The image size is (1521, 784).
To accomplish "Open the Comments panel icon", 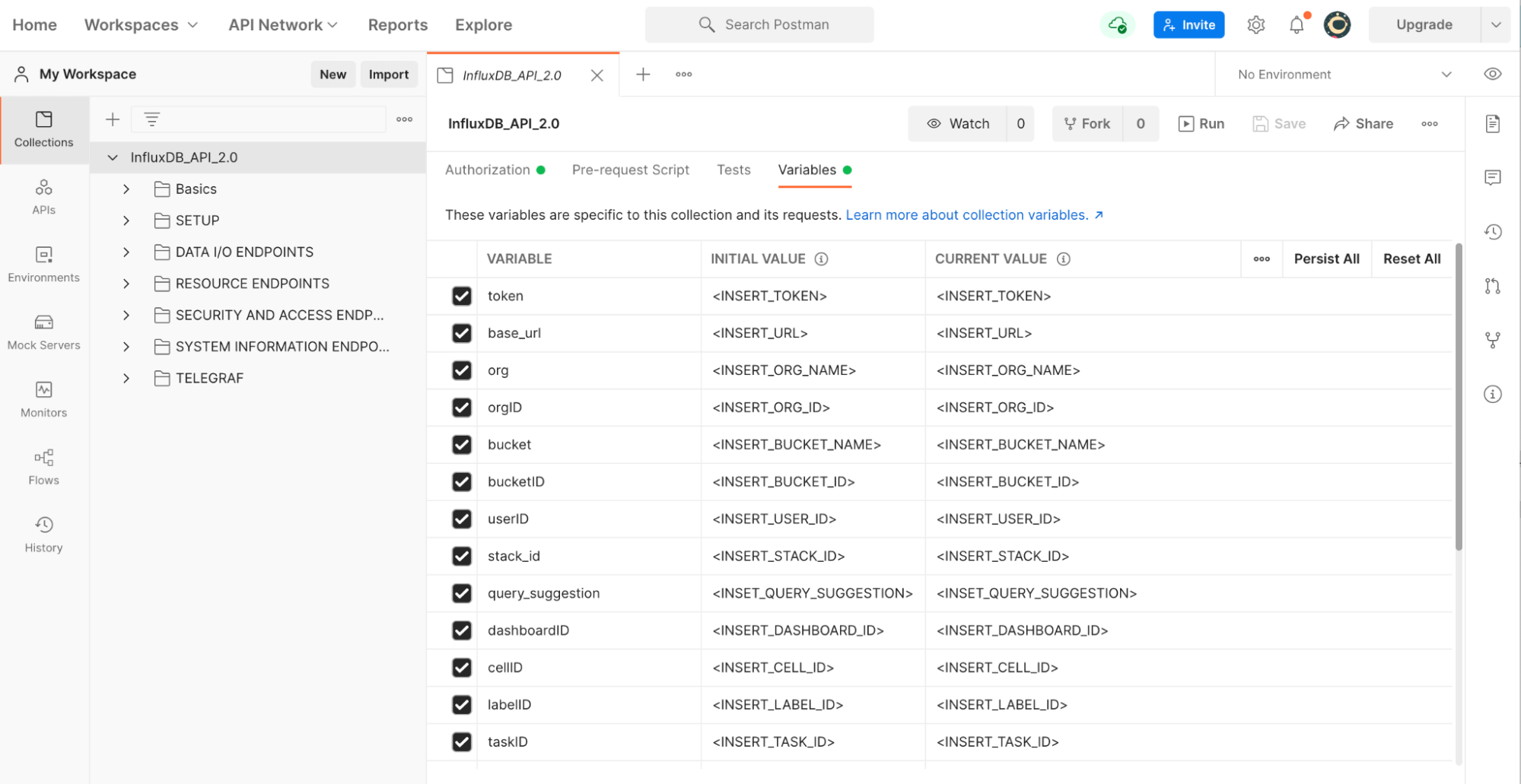I will [1493, 177].
